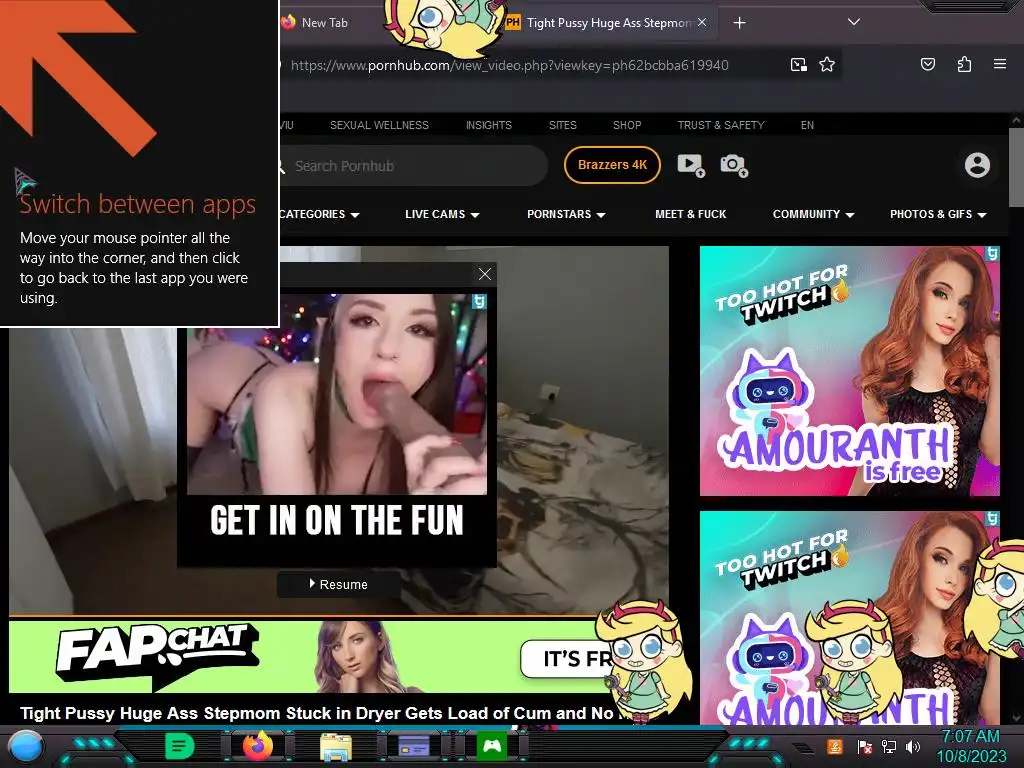Open the Windows Start orb
1024x768 pixels.
(x=25, y=748)
